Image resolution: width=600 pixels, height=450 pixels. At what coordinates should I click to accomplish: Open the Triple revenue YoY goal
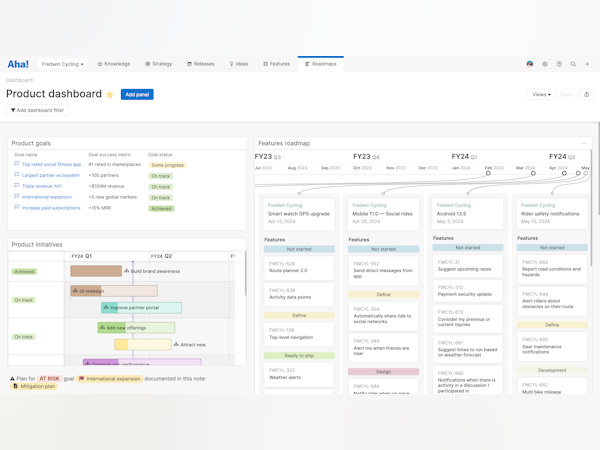(x=41, y=186)
